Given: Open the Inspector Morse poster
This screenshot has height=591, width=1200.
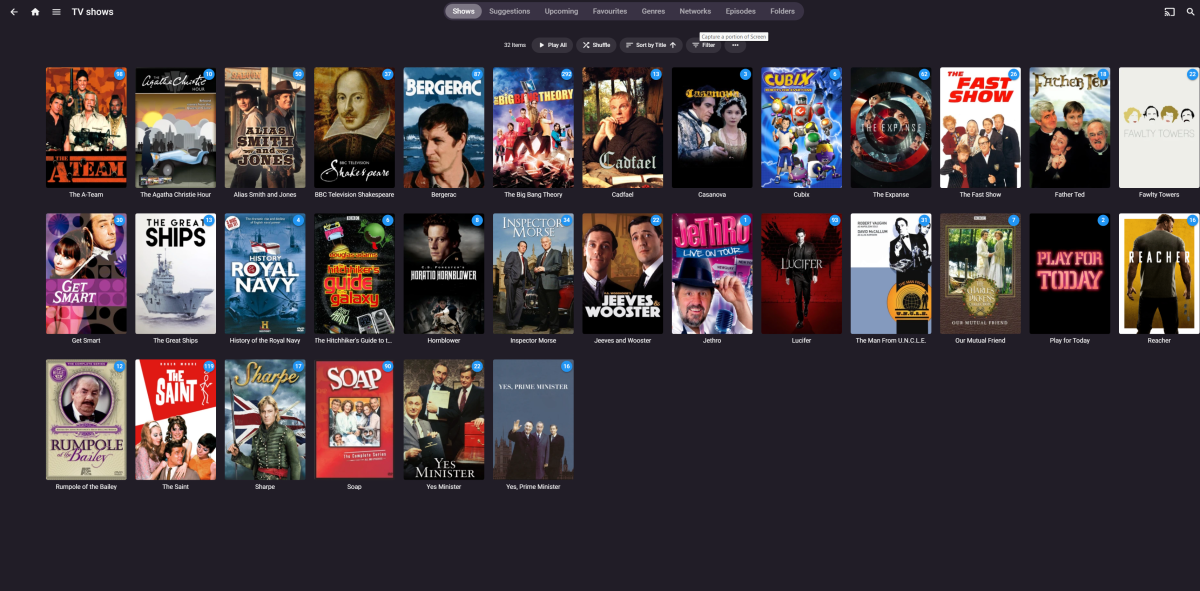Looking at the screenshot, I should (x=533, y=273).
